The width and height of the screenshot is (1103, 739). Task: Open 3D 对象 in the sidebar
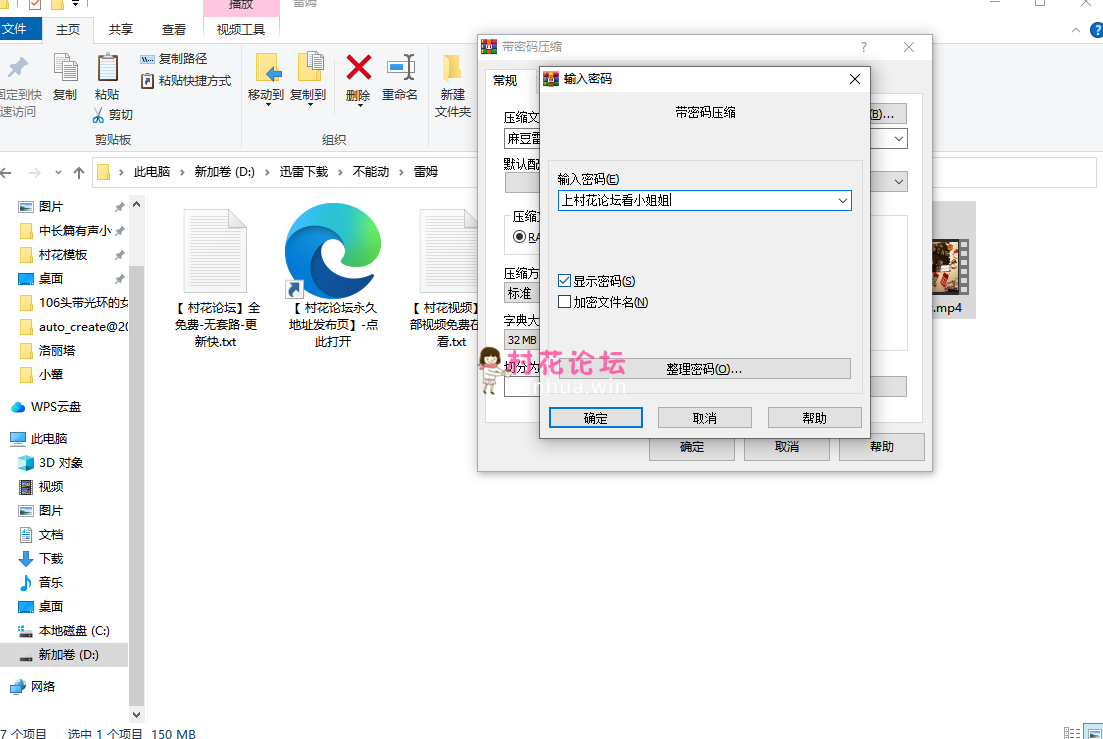tap(61, 463)
